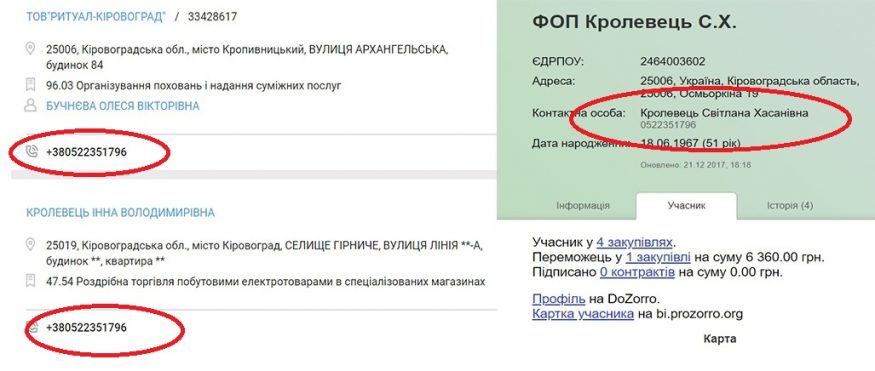Click location pin icon beside 25019 address
This screenshot has width=875, height=371.
[31, 244]
